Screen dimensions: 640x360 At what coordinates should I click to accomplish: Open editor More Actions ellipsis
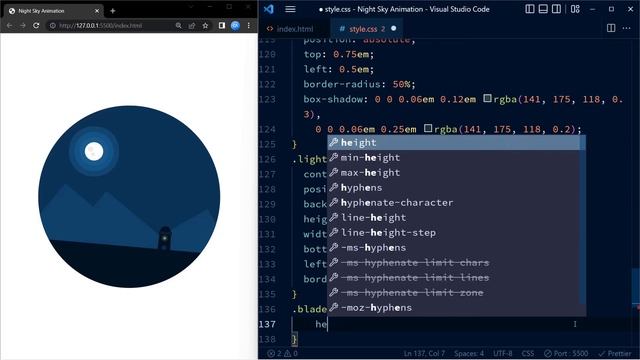click(627, 28)
